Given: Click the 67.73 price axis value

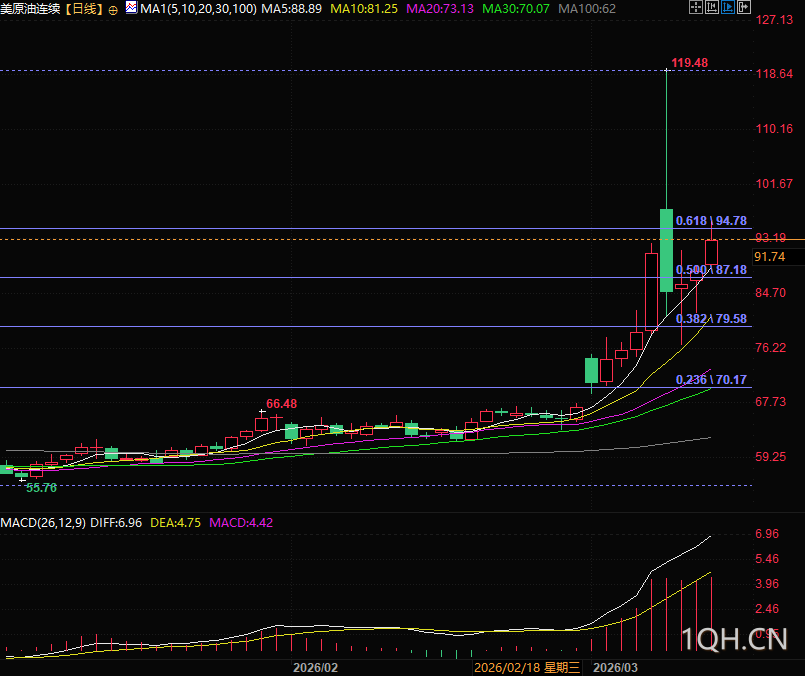Looking at the screenshot, I should (771, 402).
